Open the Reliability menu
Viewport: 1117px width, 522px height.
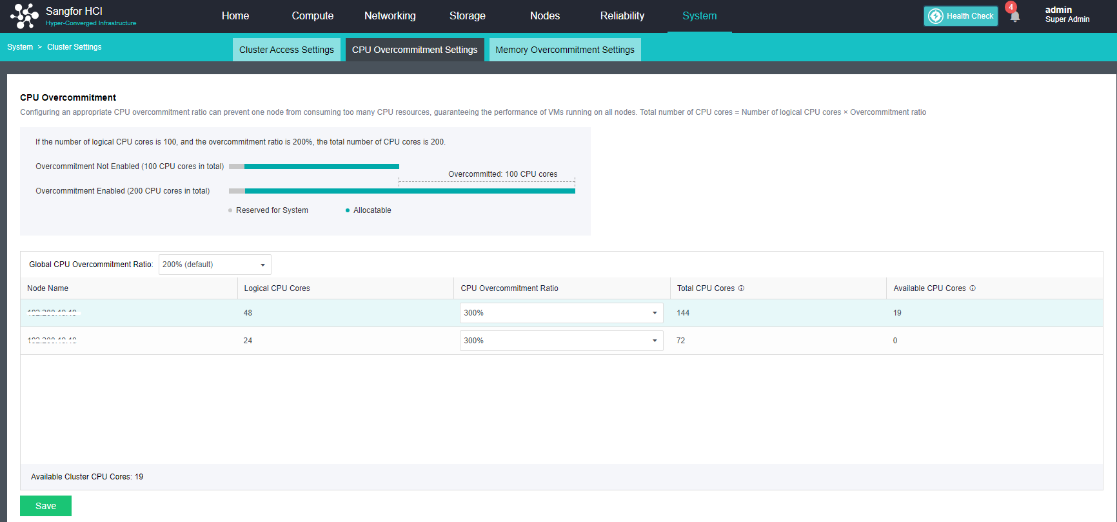[622, 16]
